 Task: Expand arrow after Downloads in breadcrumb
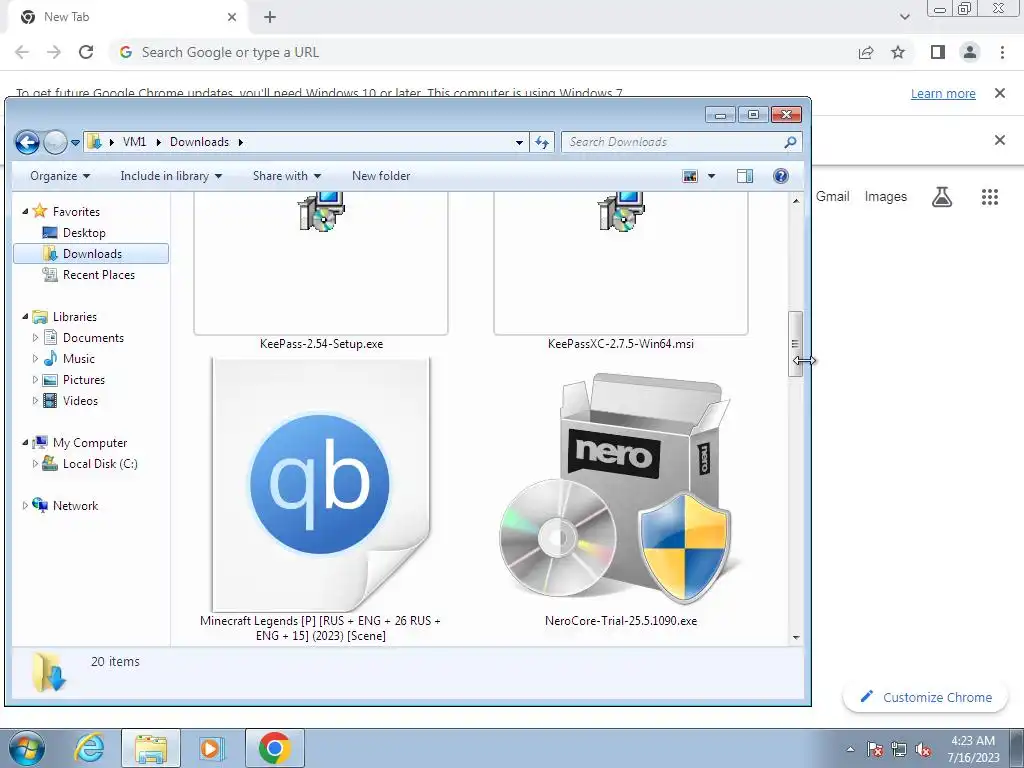(x=240, y=142)
